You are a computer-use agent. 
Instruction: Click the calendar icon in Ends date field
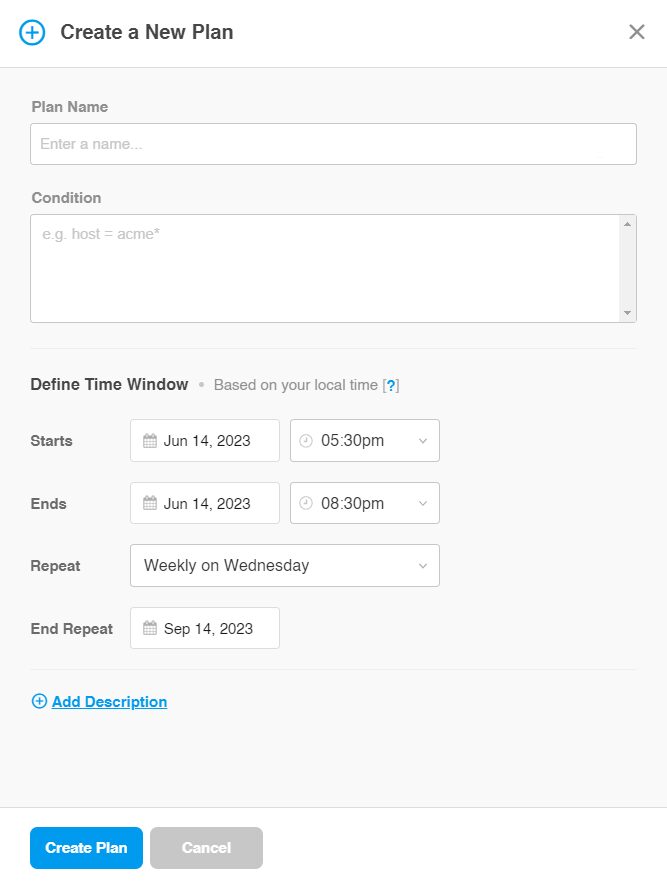click(x=150, y=503)
